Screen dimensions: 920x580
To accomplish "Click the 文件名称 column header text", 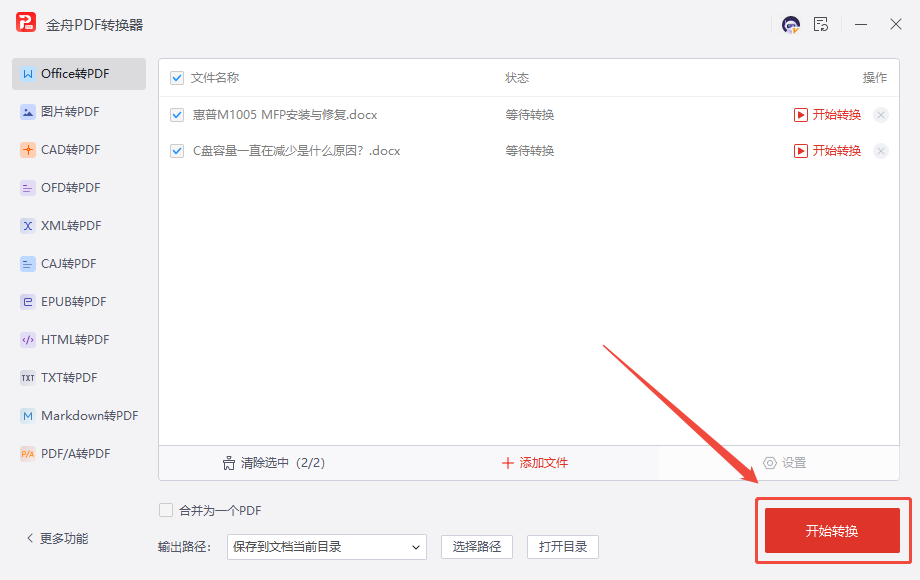I will pyautogui.click(x=215, y=78).
